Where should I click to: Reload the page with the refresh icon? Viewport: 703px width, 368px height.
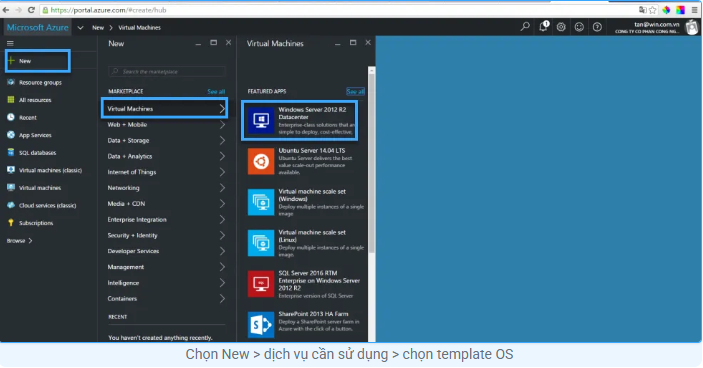31,9
